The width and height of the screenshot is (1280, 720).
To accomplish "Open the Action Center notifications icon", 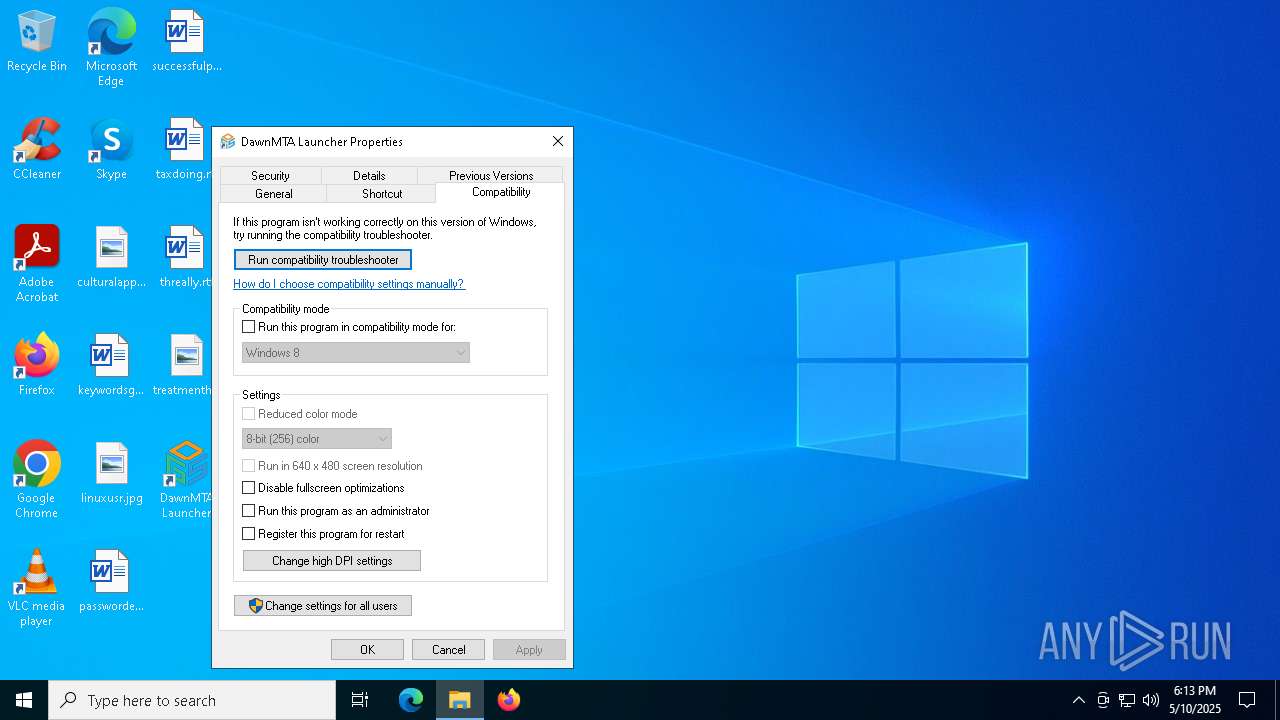I will coord(1247,700).
